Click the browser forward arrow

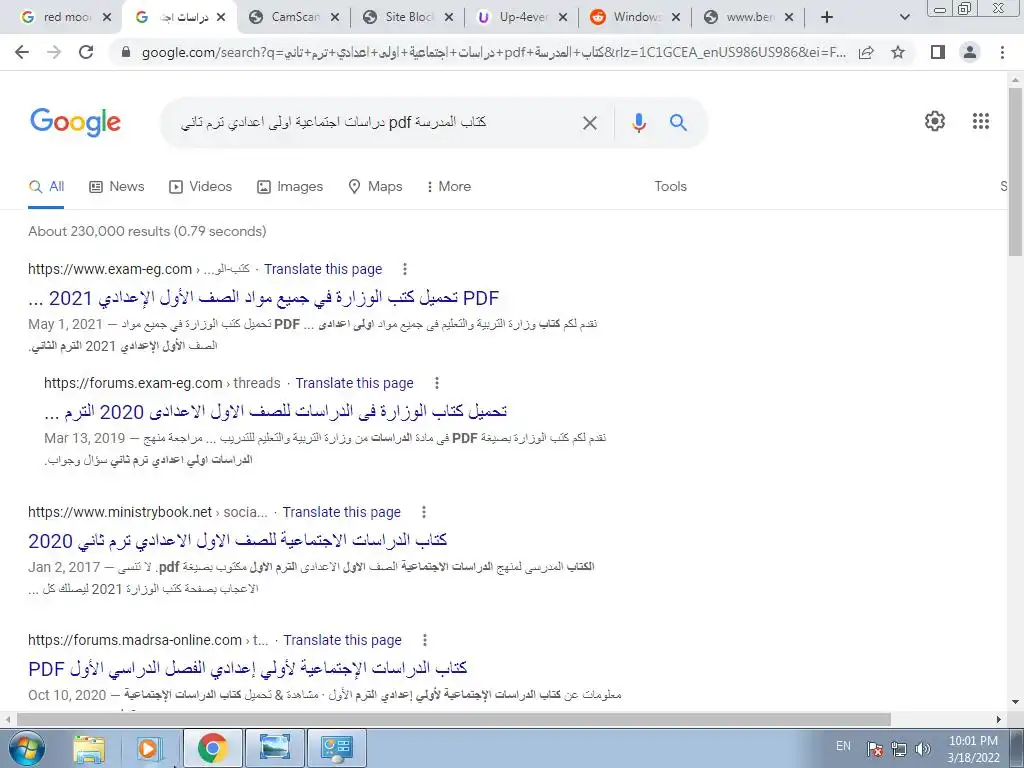click(x=54, y=52)
